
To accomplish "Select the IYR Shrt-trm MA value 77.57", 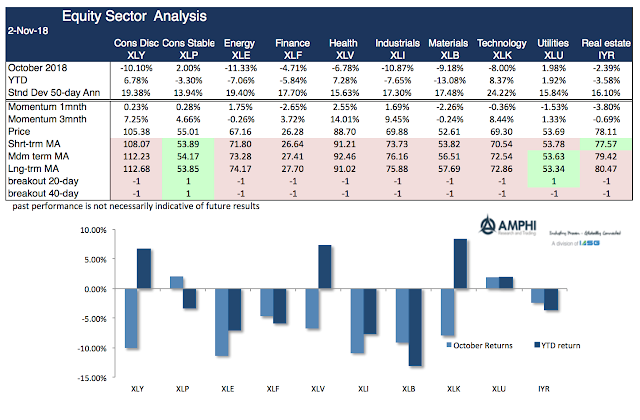I will coord(604,142).
